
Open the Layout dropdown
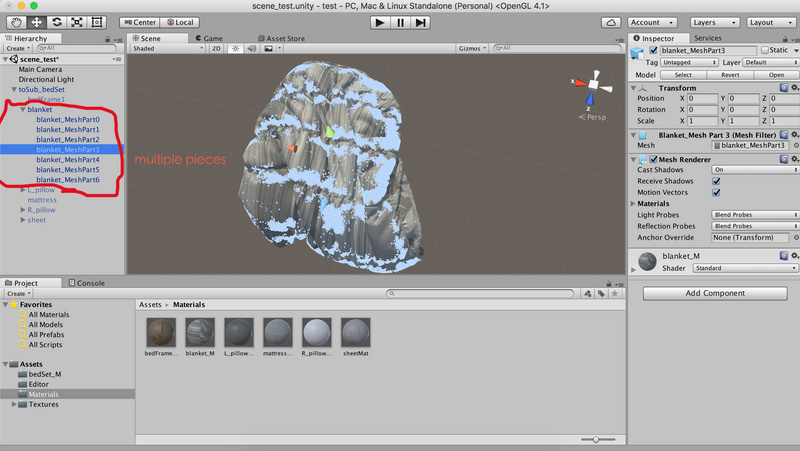(771, 22)
